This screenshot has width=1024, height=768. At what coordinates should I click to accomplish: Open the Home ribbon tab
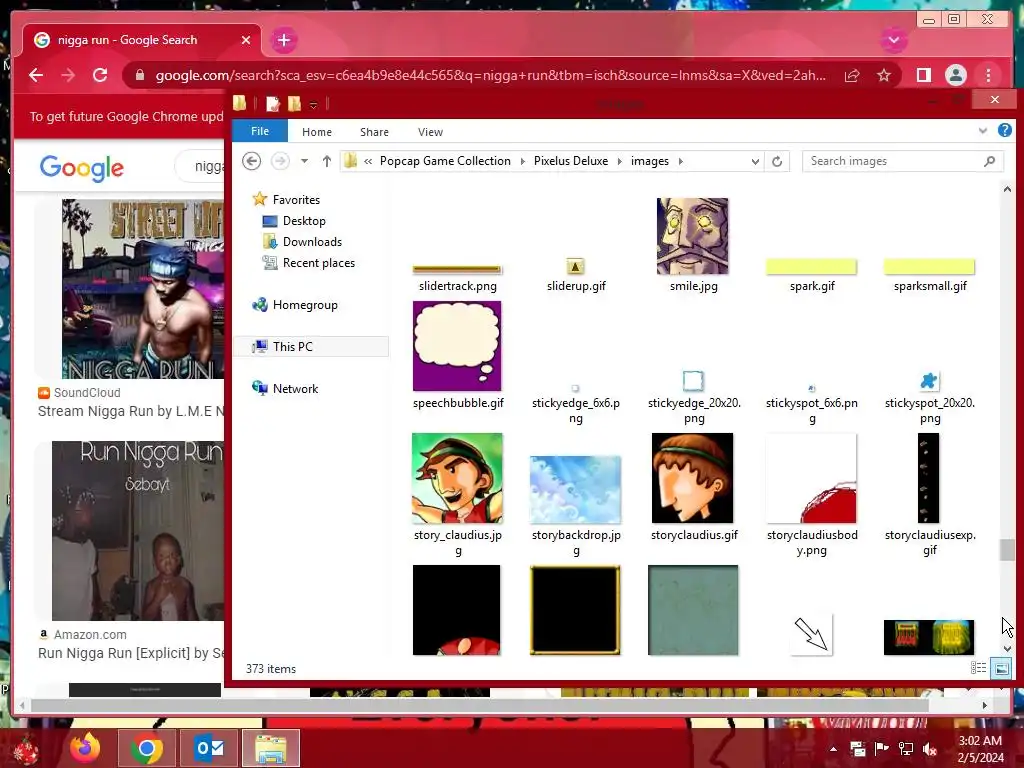(x=317, y=132)
